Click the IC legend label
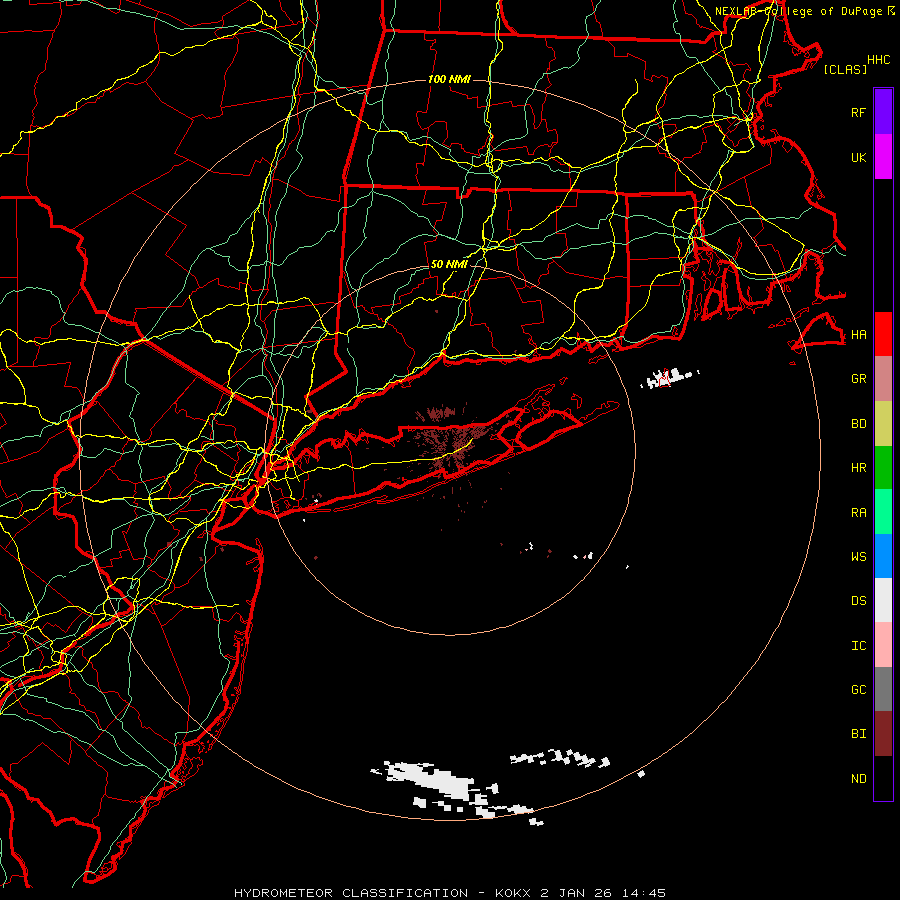Image resolution: width=900 pixels, height=900 pixels. pos(859,646)
